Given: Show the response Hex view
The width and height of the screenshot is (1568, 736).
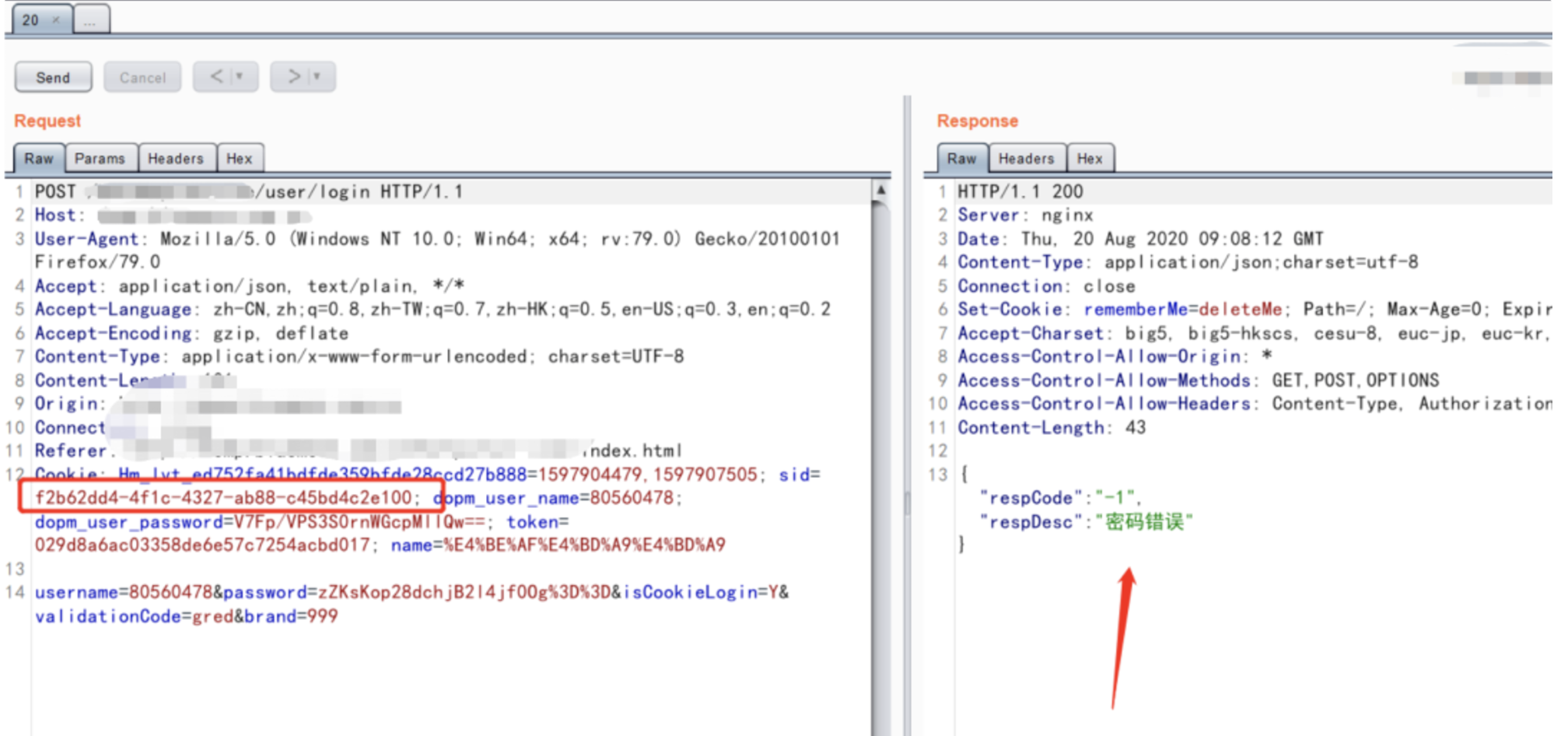Looking at the screenshot, I should (1089, 159).
